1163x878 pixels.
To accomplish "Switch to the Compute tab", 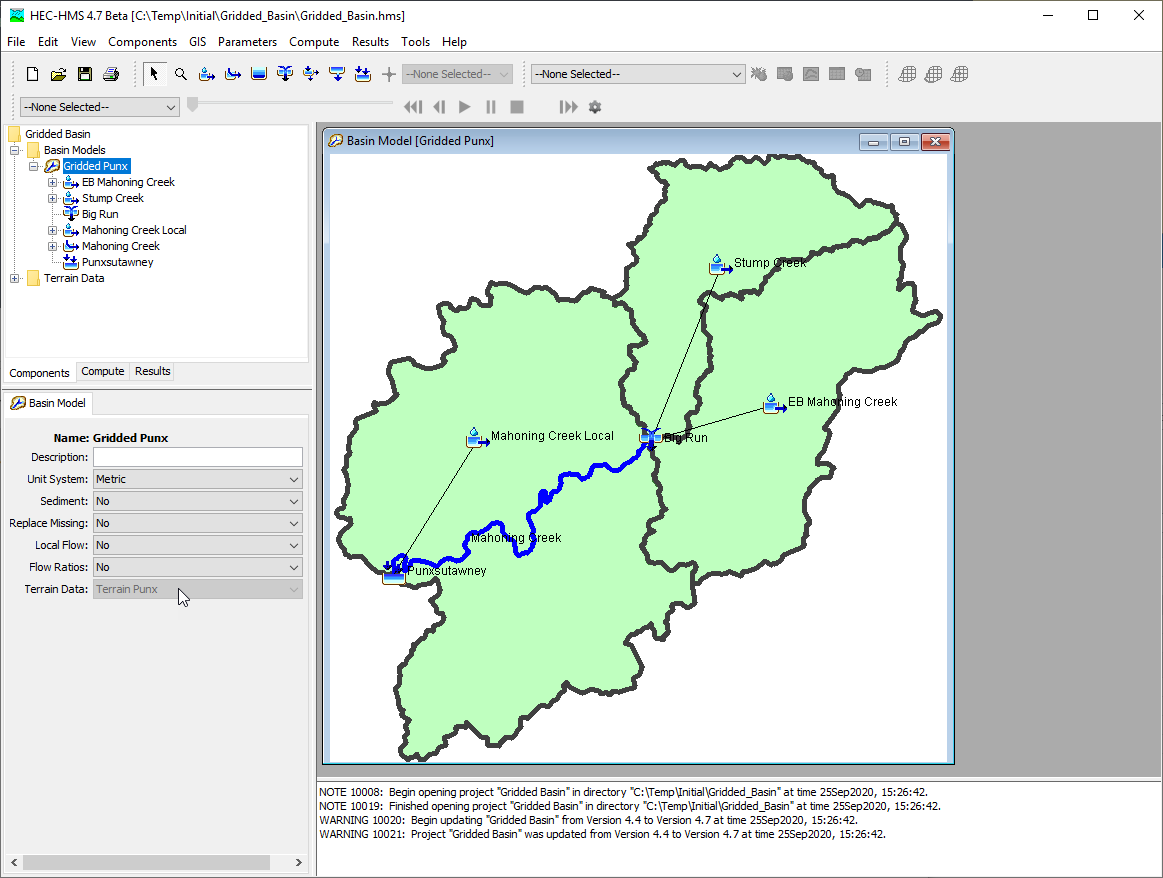I will [102, 372].
